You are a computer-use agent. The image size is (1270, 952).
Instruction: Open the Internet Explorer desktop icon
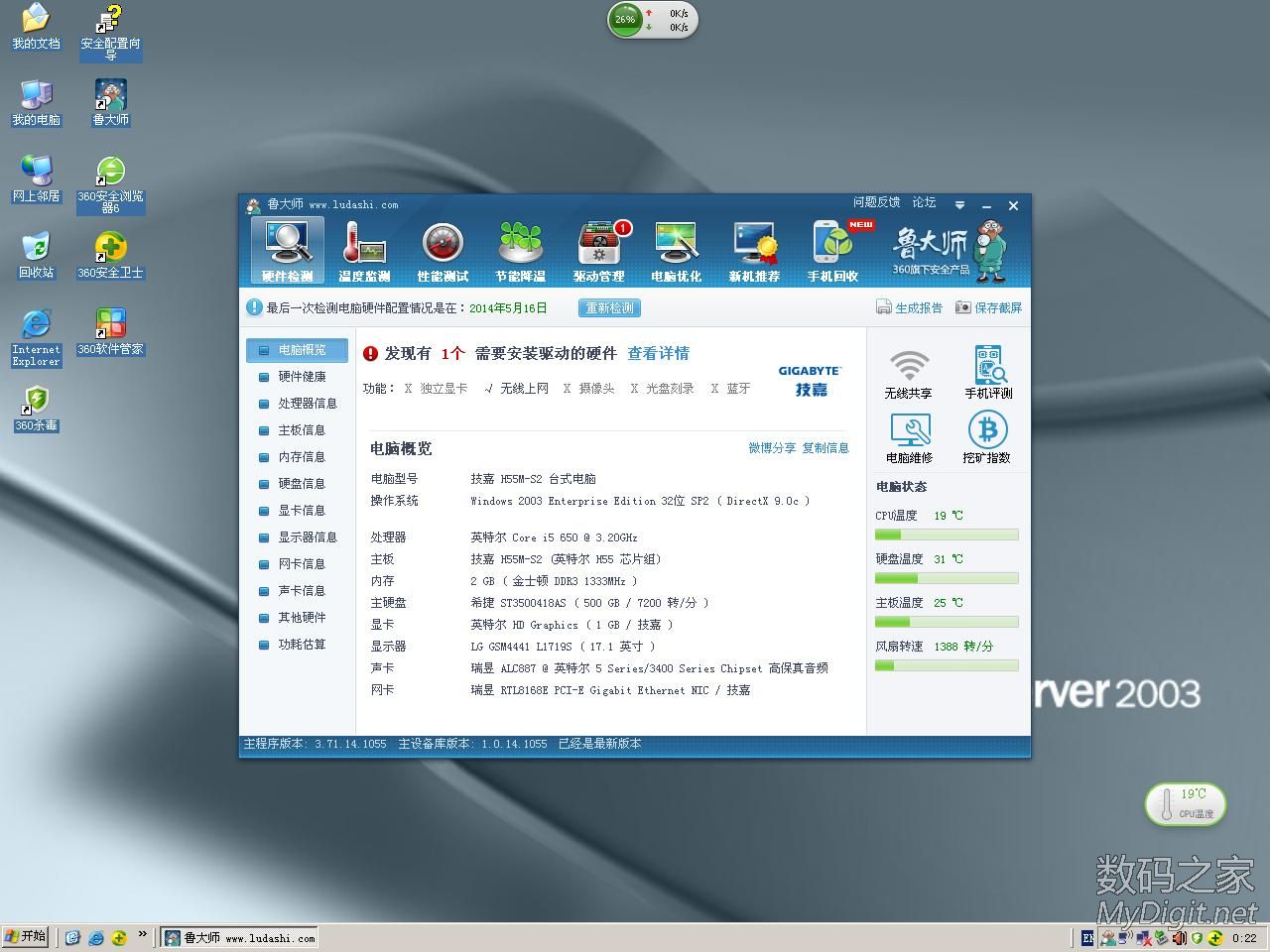[x=36, y=337]
